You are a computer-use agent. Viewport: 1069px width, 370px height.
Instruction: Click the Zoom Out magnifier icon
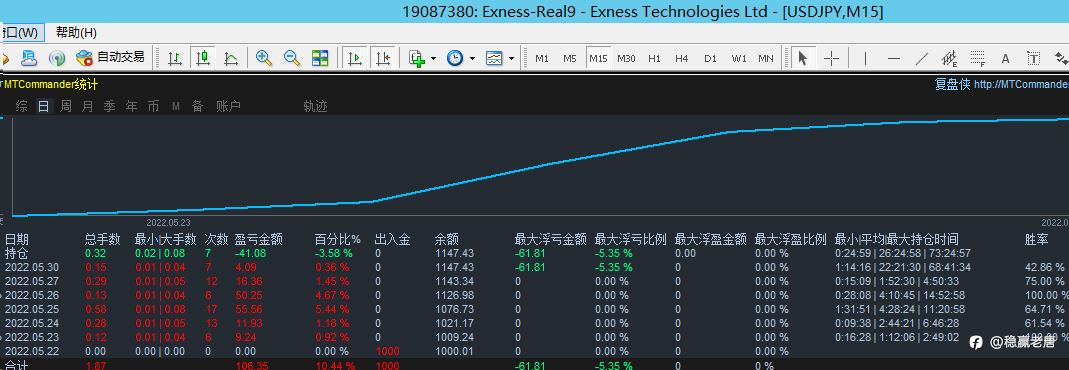pyautogui.click(x=292, y=58)
